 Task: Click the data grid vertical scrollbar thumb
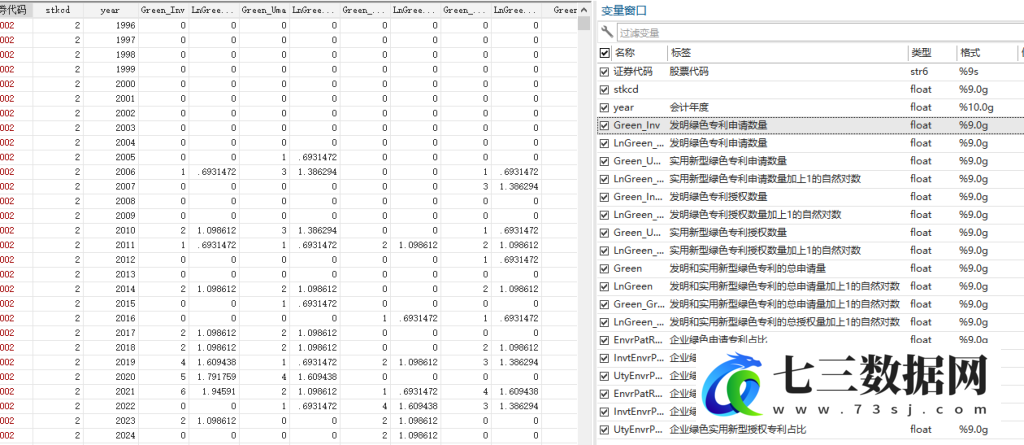pyautogui.click(x=584, y=23)
